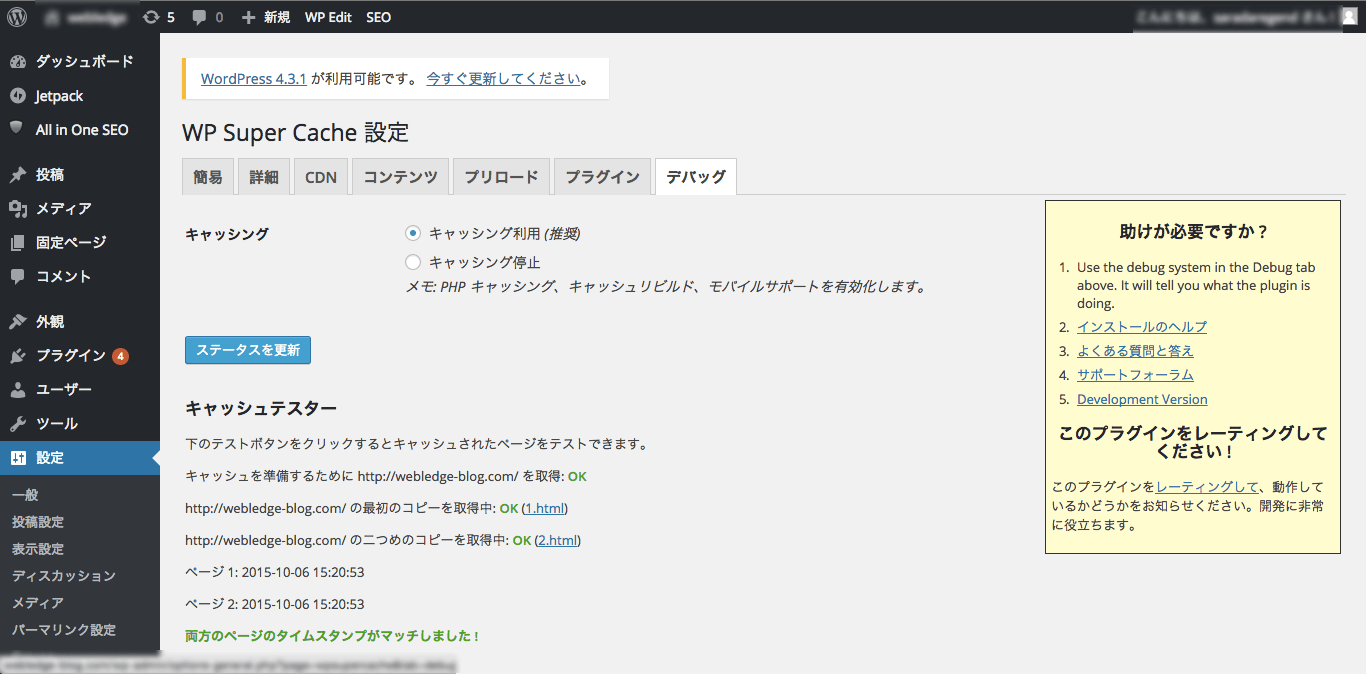Image resolution: width=1366 pixels, height=674 pixels.
Task: Open the 投稿設定 submenu item
Action: pos(38,522)
